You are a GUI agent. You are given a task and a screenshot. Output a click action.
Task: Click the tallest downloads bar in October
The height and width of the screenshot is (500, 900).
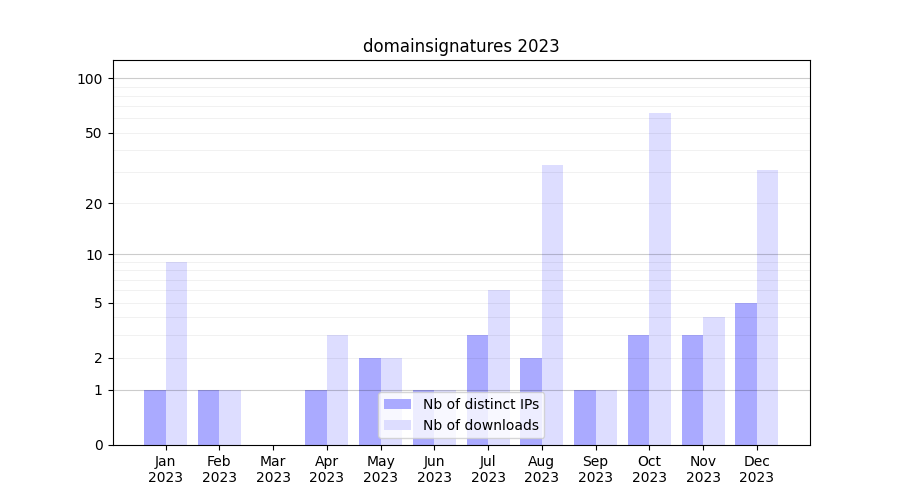point(660,278)
